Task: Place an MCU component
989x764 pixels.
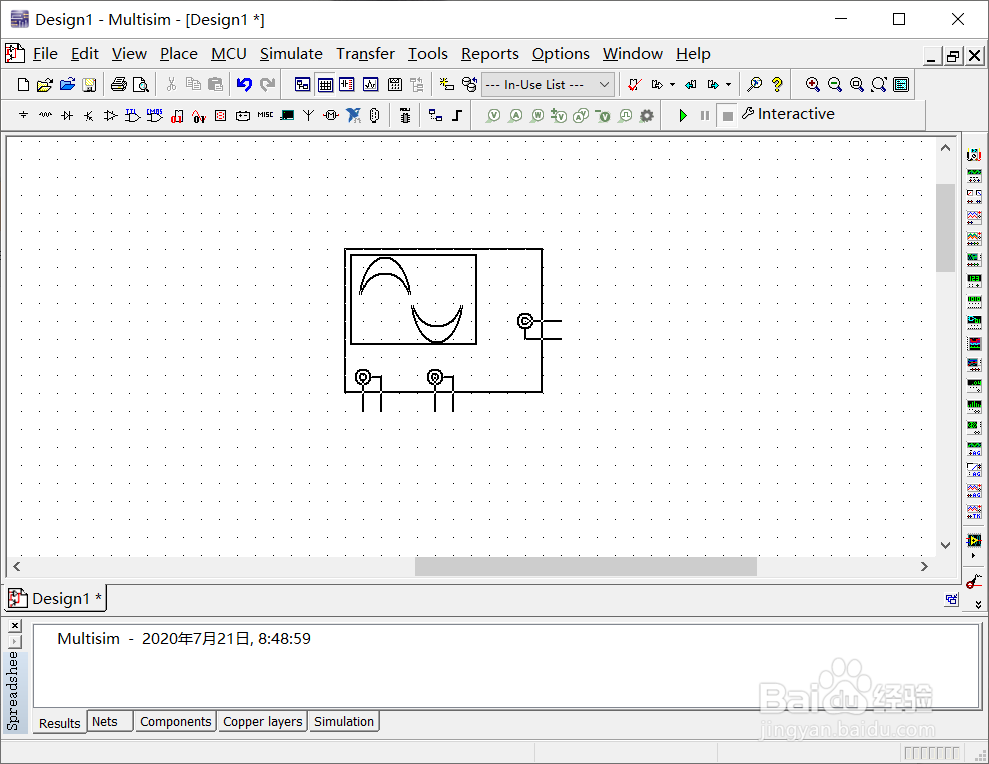Action: [405, 115]
